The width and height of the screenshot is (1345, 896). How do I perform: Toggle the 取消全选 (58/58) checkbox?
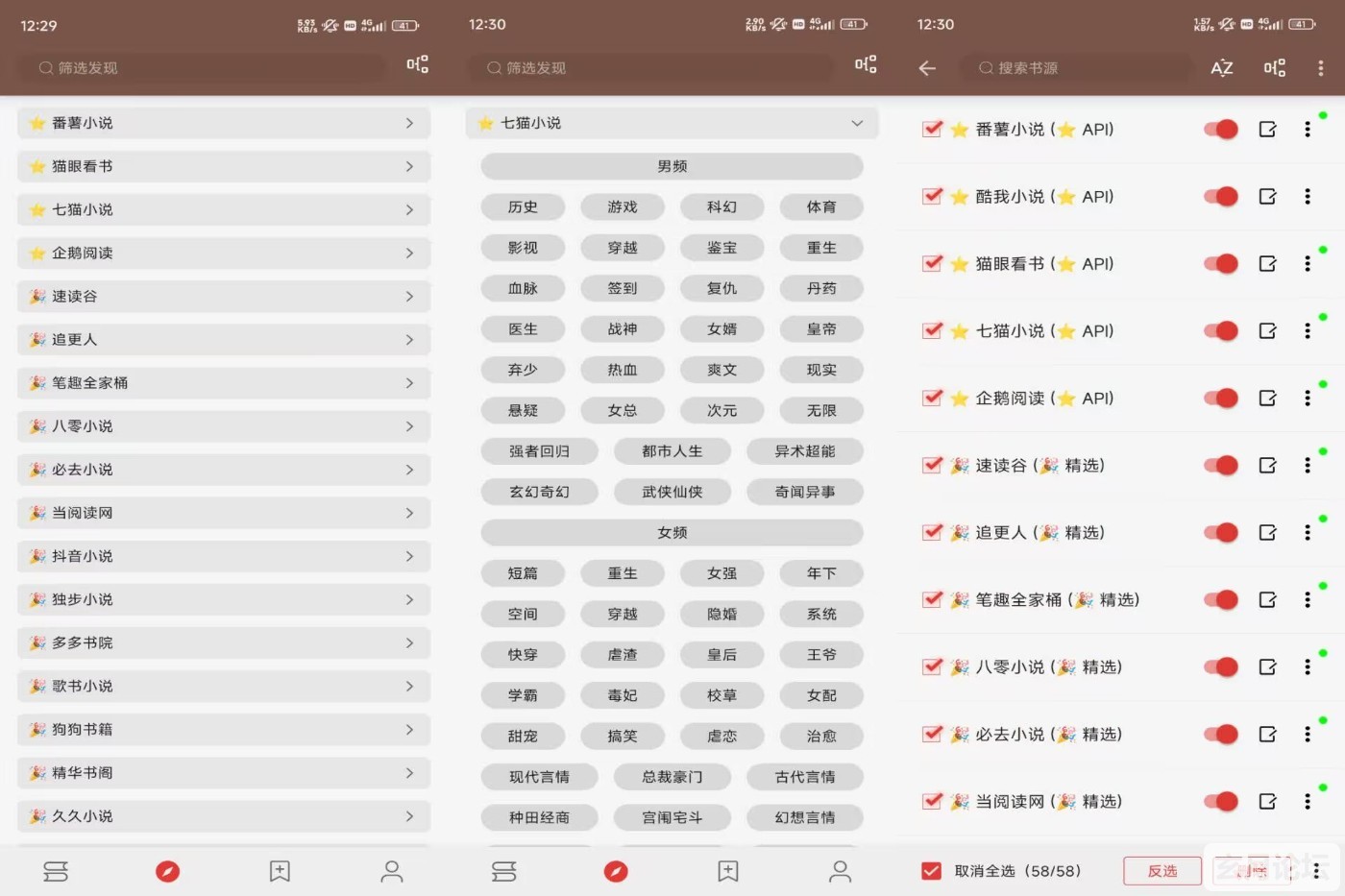(931, 871)
